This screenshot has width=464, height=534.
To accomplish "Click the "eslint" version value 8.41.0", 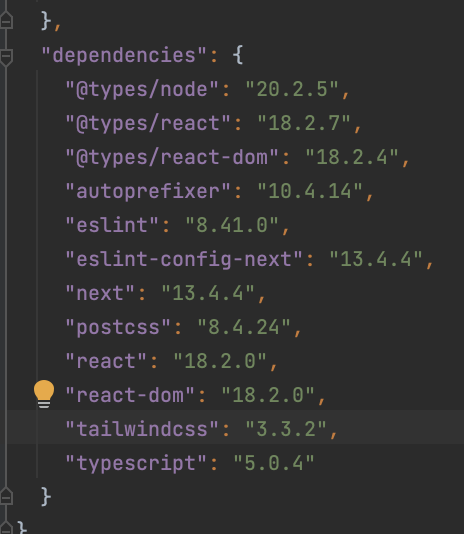I will pos(232,225).
